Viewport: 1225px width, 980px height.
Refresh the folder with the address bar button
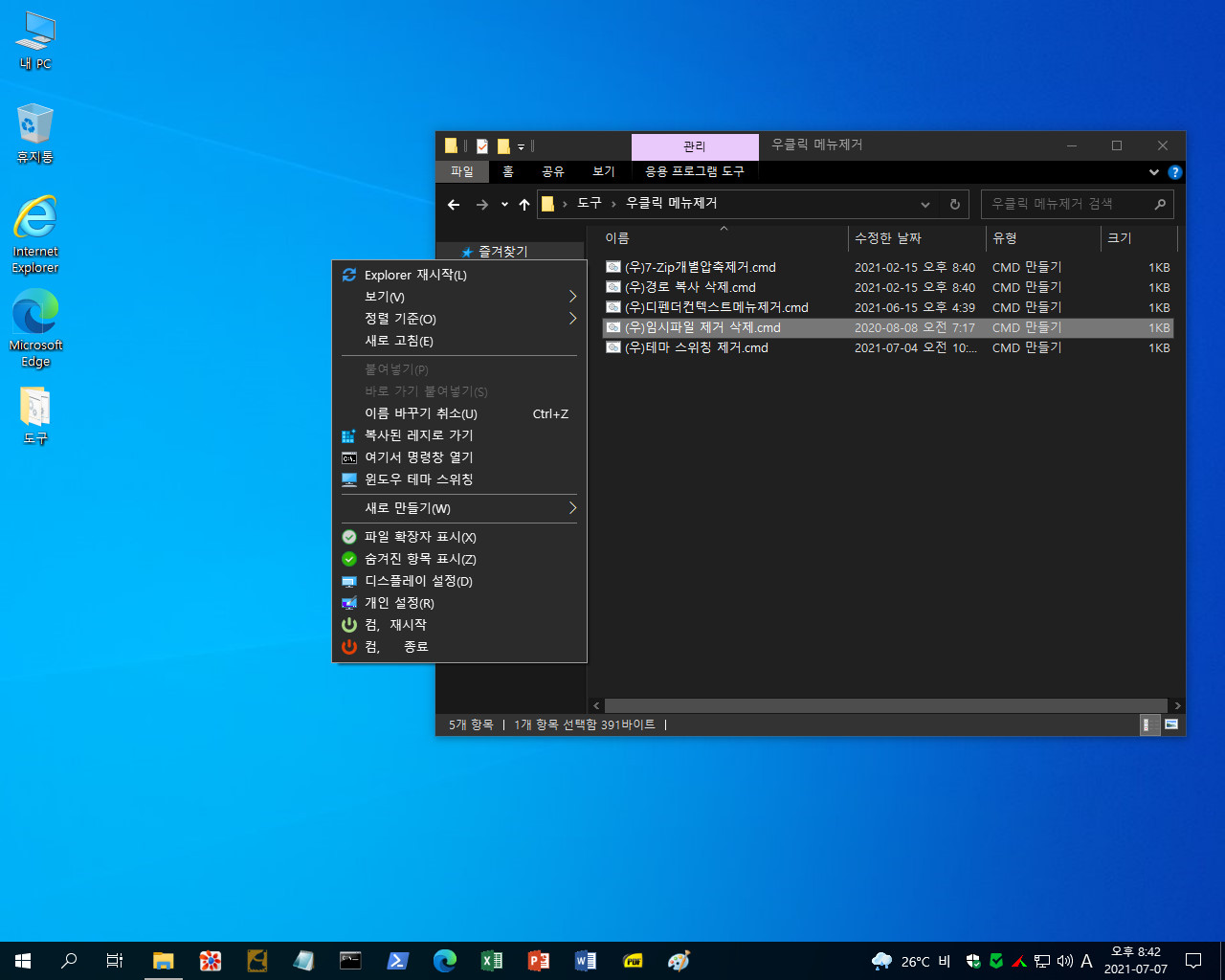pos(954,204)
